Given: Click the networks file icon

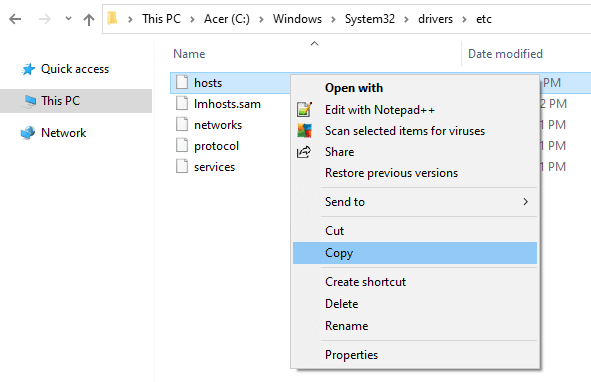Looking at the screenshot, I should (182, 124).
